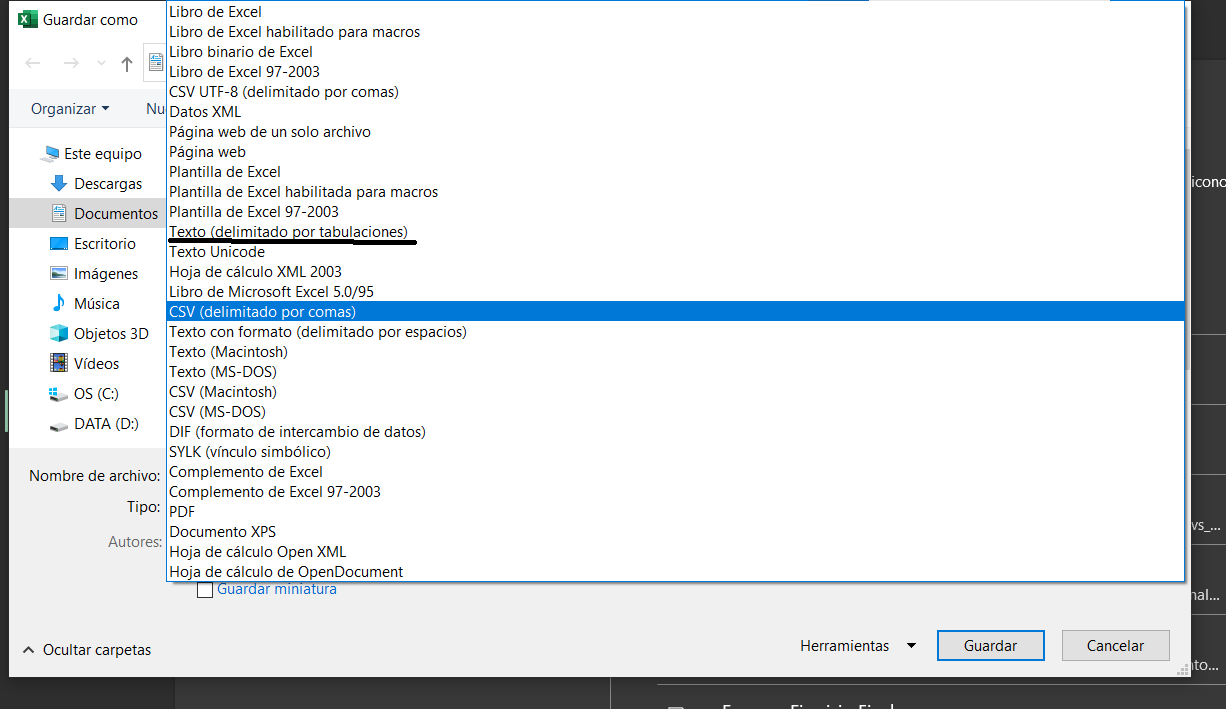1226x709 pixels.
Task: Click the Back navigation arrow
Action: [33, 64]
